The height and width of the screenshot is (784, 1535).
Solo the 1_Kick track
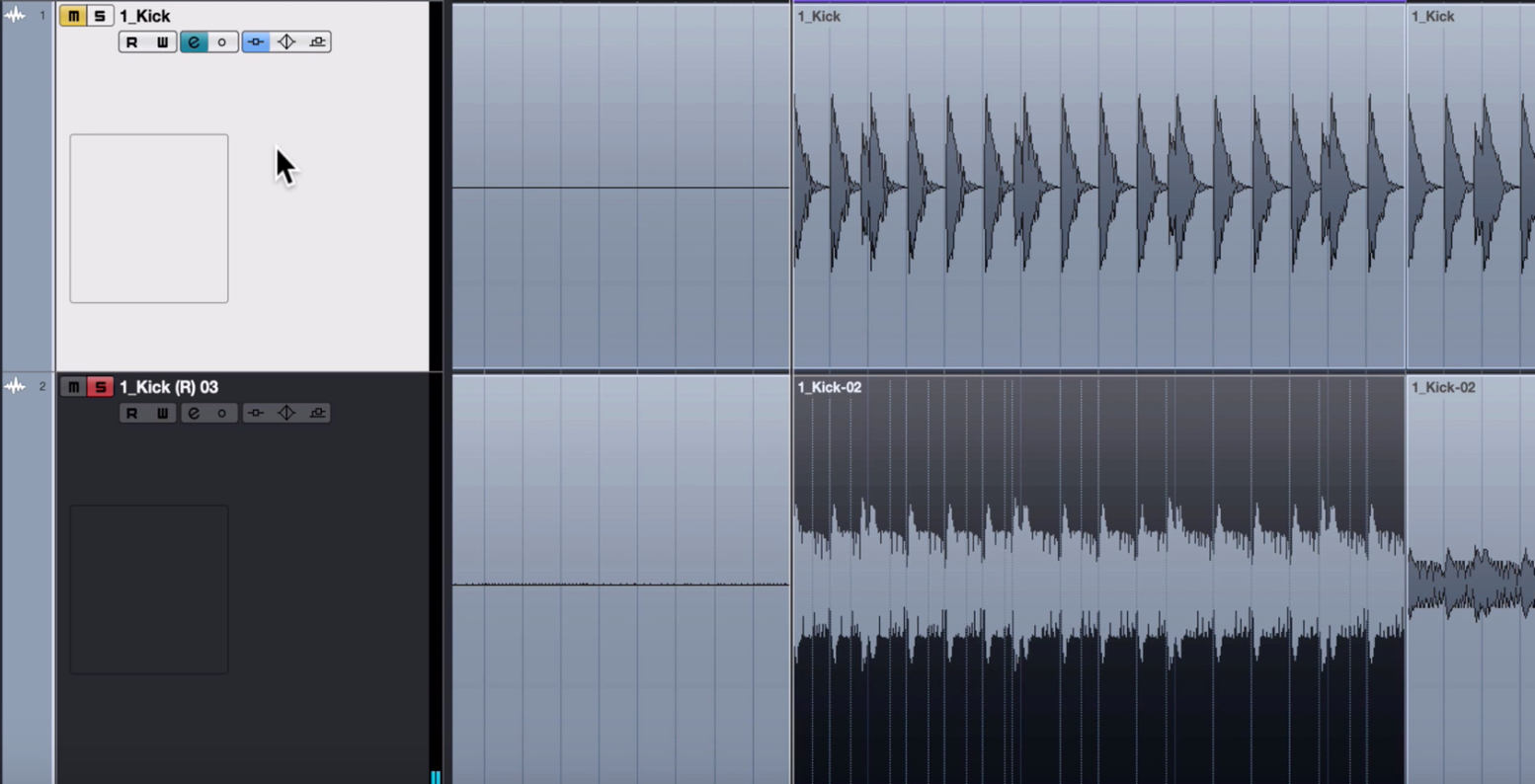tap(100, 16)
